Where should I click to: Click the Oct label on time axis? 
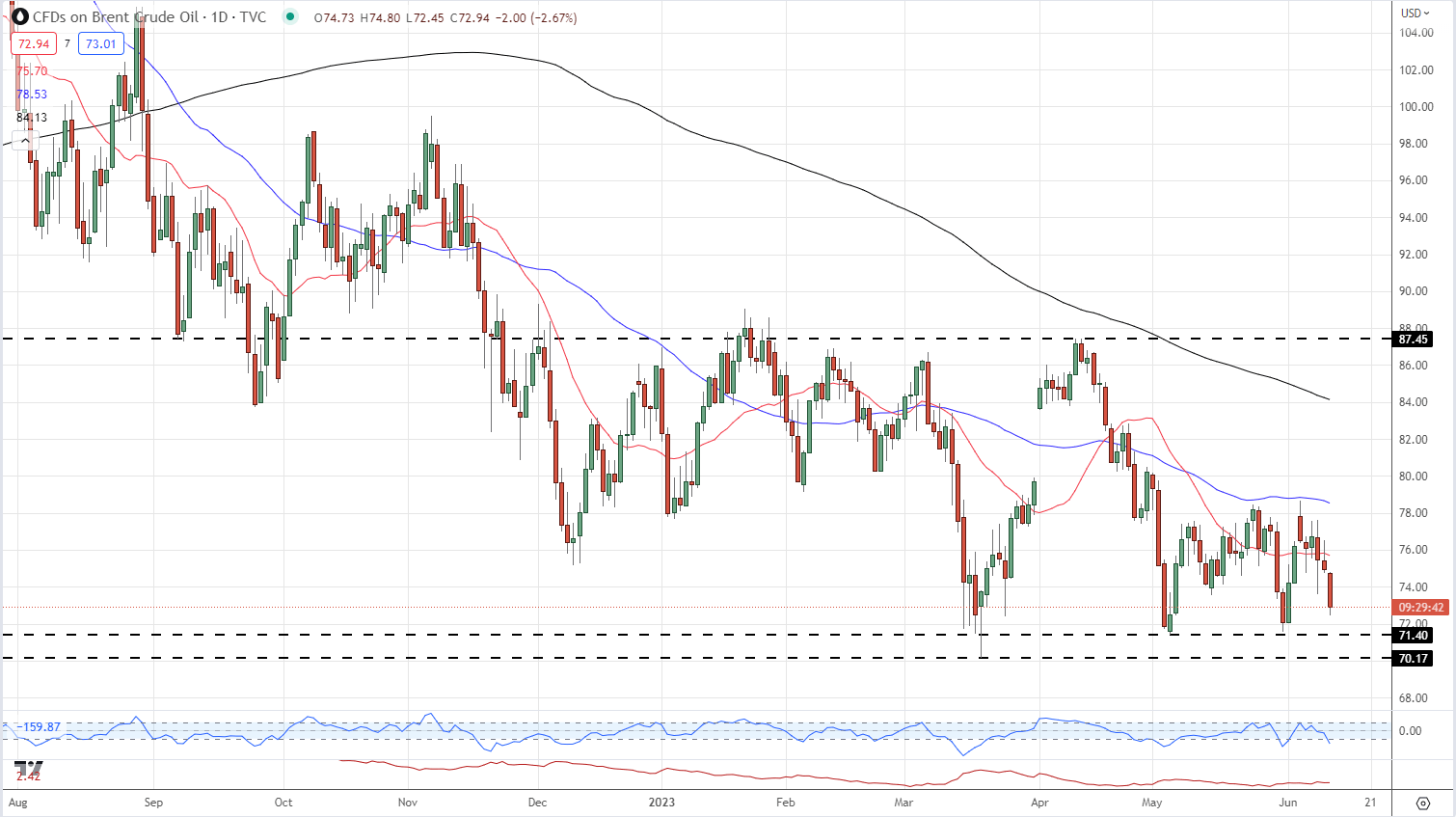coord(283,803)
